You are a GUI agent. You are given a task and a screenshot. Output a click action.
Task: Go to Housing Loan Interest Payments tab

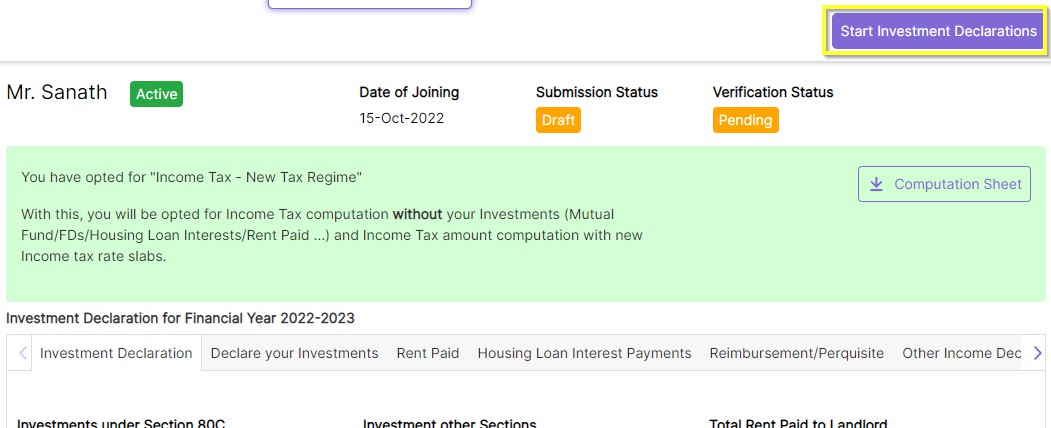tap(584, 353)
